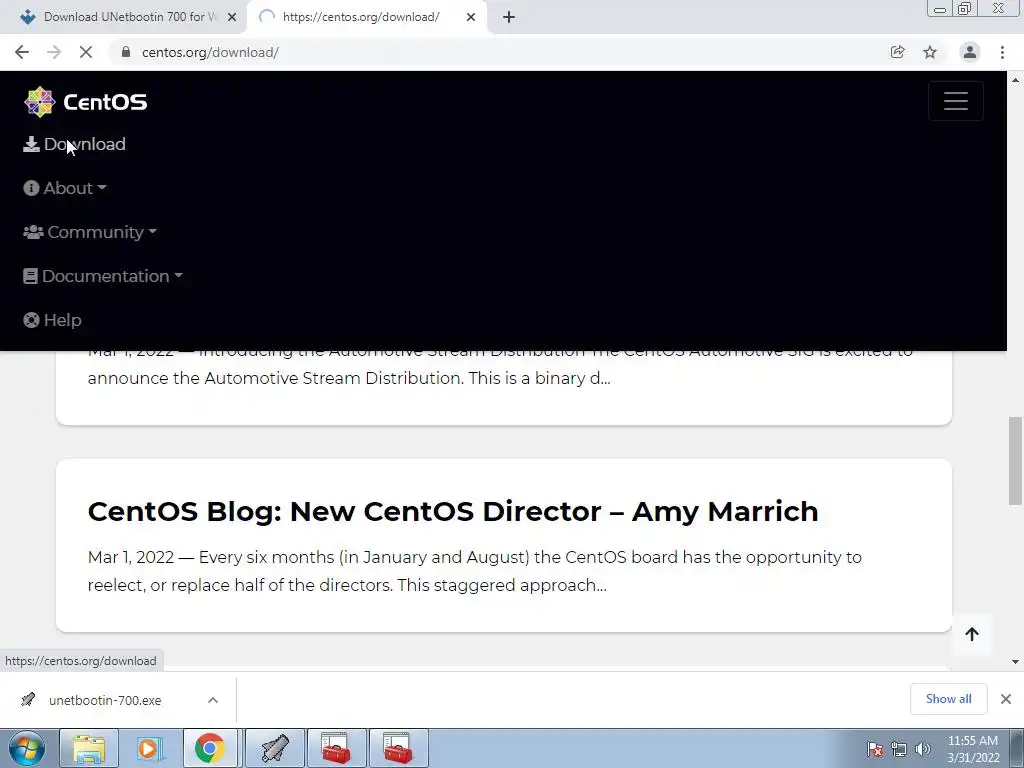The width and height of the screenshot is (1024, 768).
Task: Open a new tab with the plus button
Action: pos(509,18)
